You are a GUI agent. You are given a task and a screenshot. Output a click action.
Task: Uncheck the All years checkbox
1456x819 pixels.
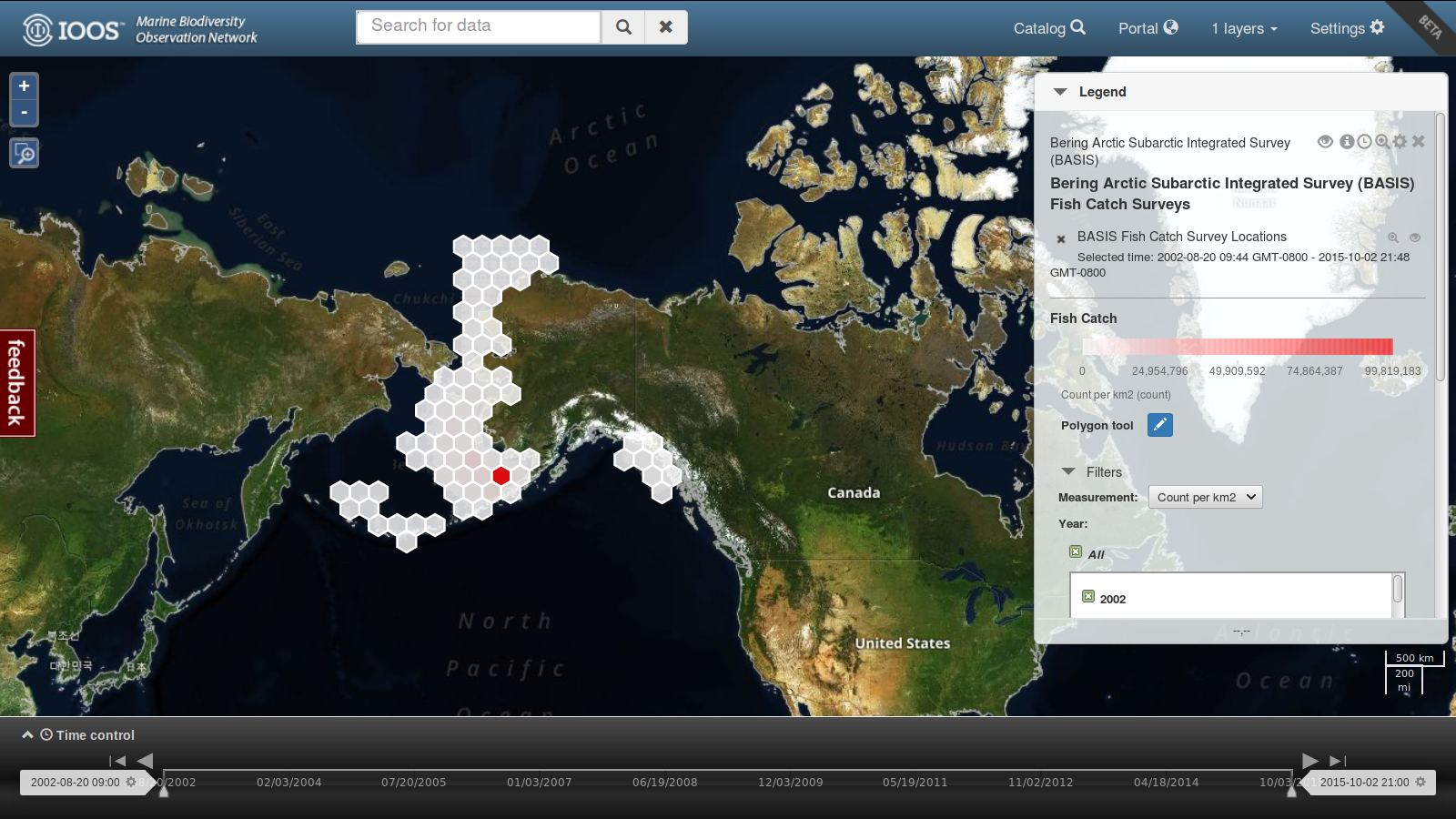coord(1076,552)
